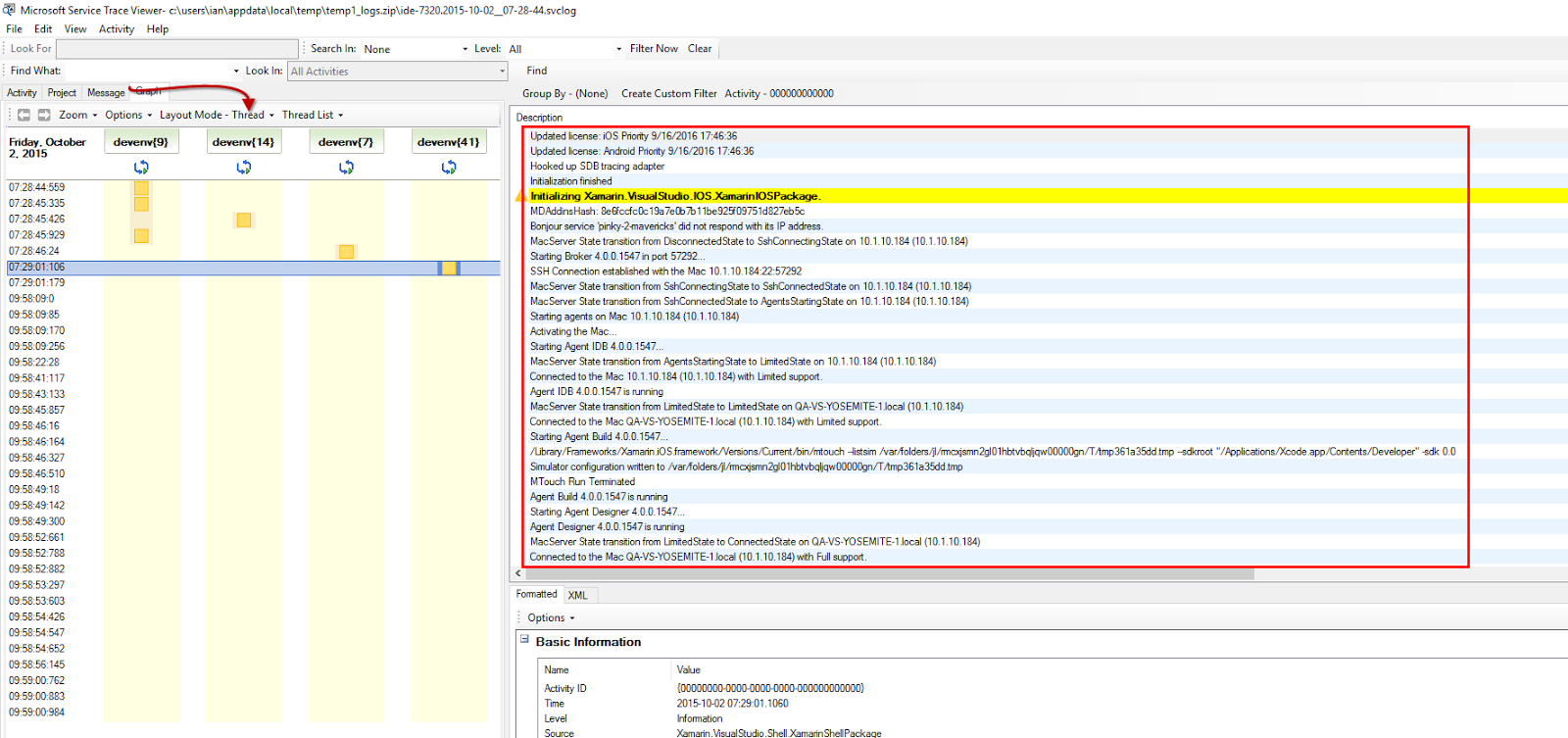Select the trace square at 07:28:44:559

click(x=141, y=188)
